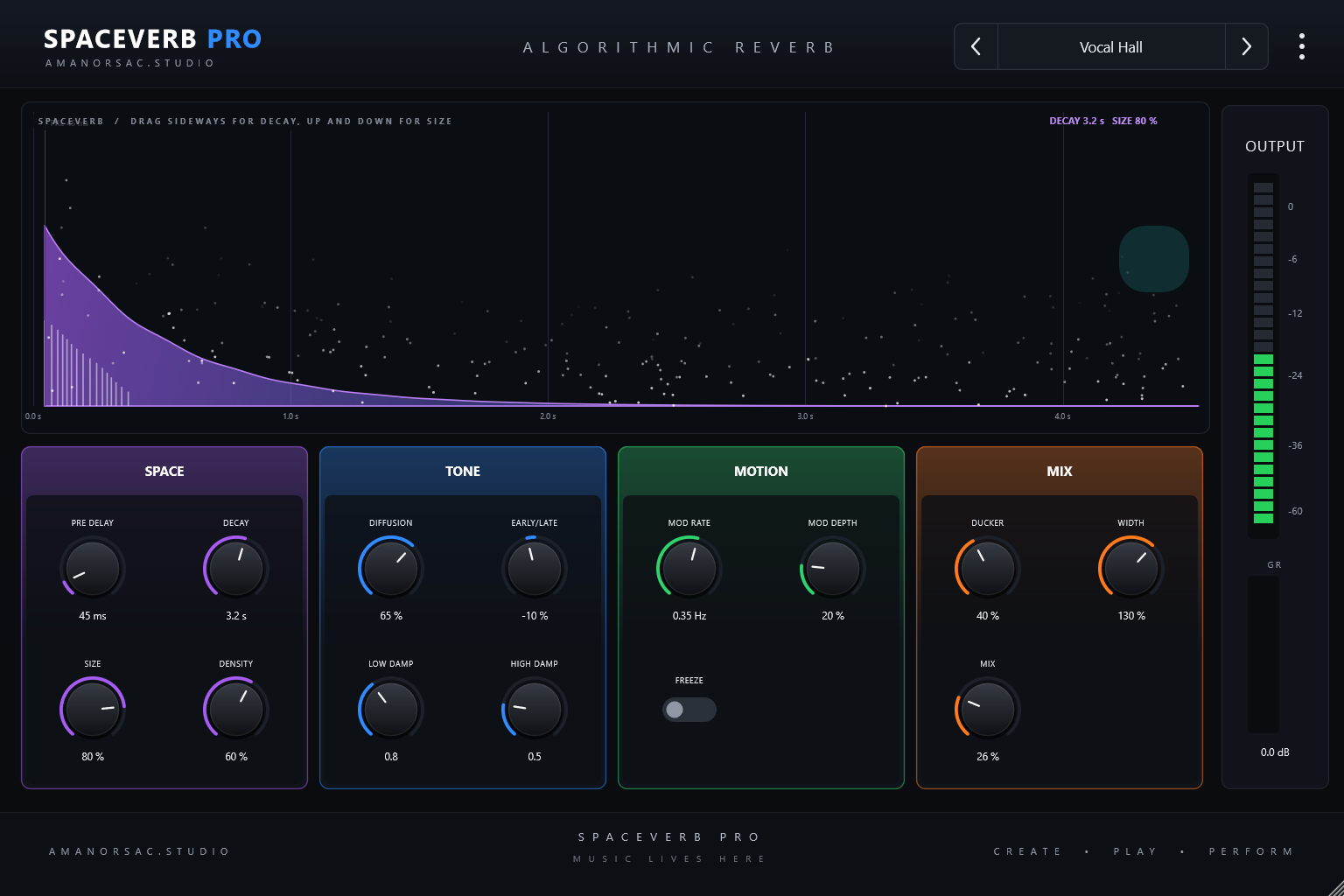The height and width of the screenshot is (896, 1344).
Task: Click the Decay knob in Space panel
Action: 236,568
